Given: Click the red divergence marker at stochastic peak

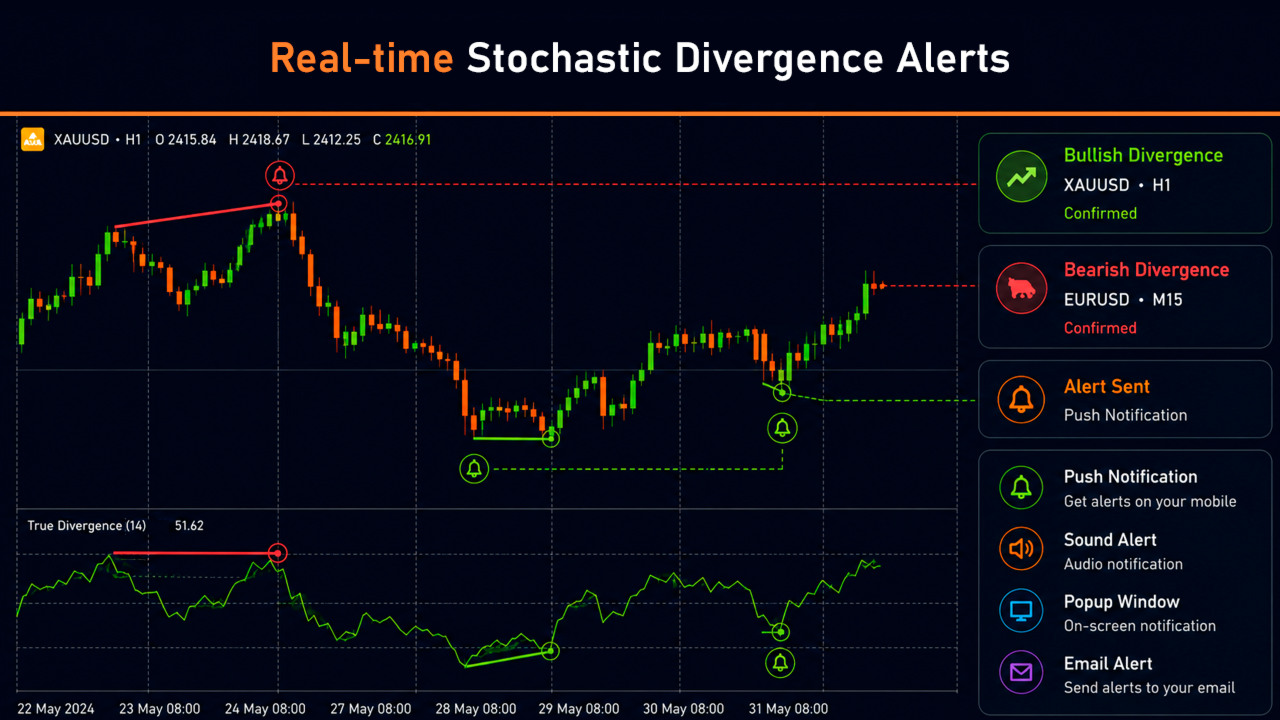Looking at the screenshot, I should coord(278,552).
